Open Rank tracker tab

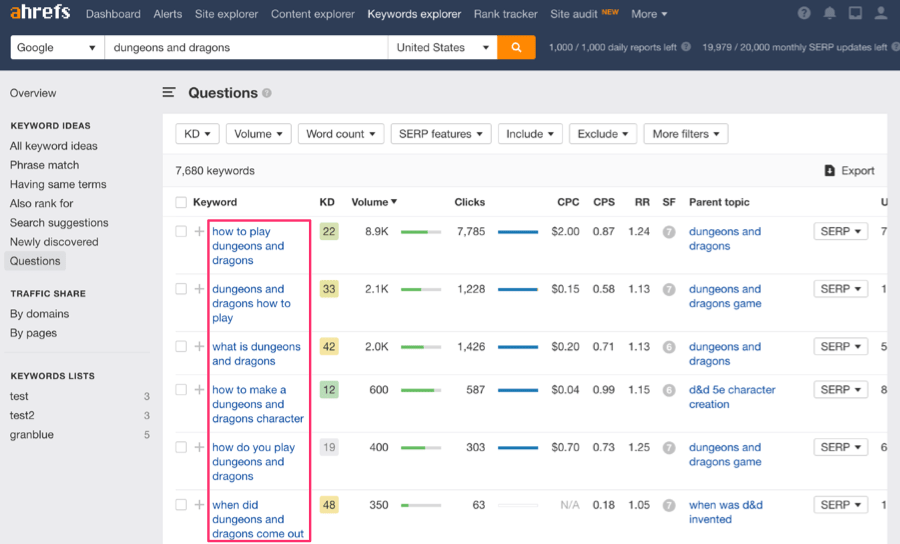(x=506, y=14)
